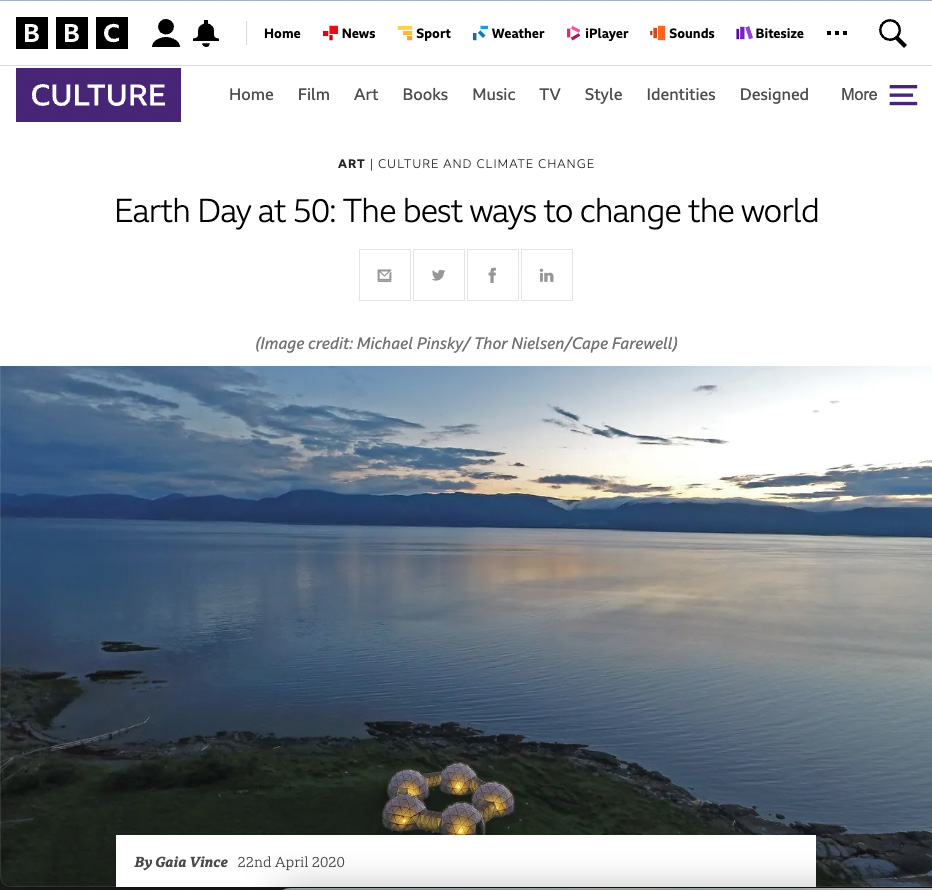Open the Culture and Climate Change link

click(x=486, y=164)
